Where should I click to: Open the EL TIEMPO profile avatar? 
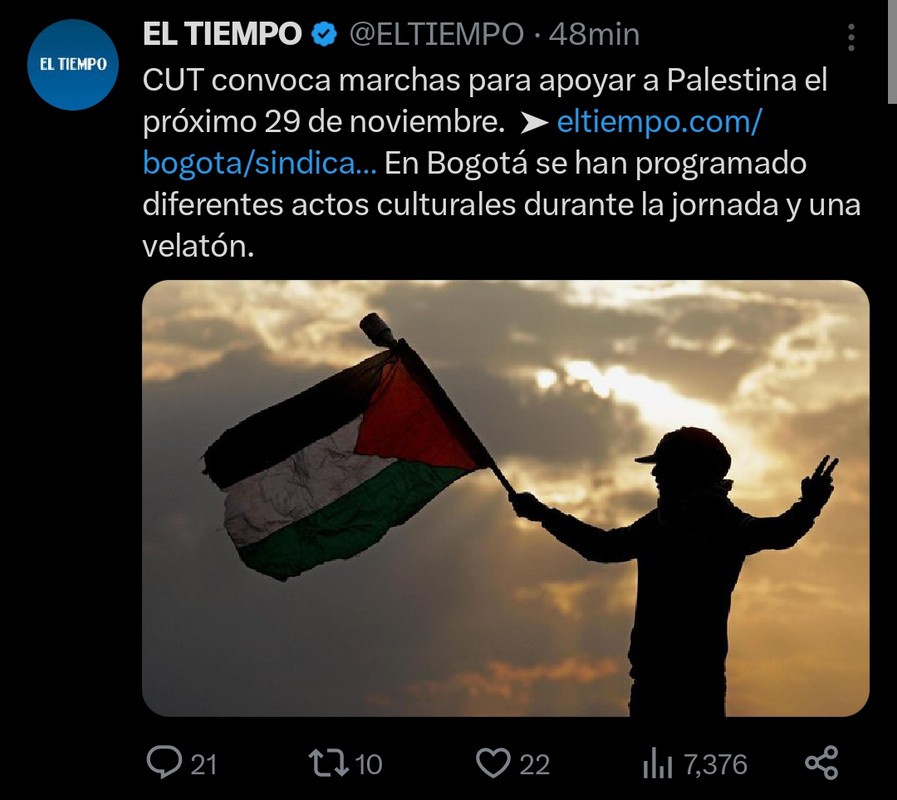pos(73,65)
